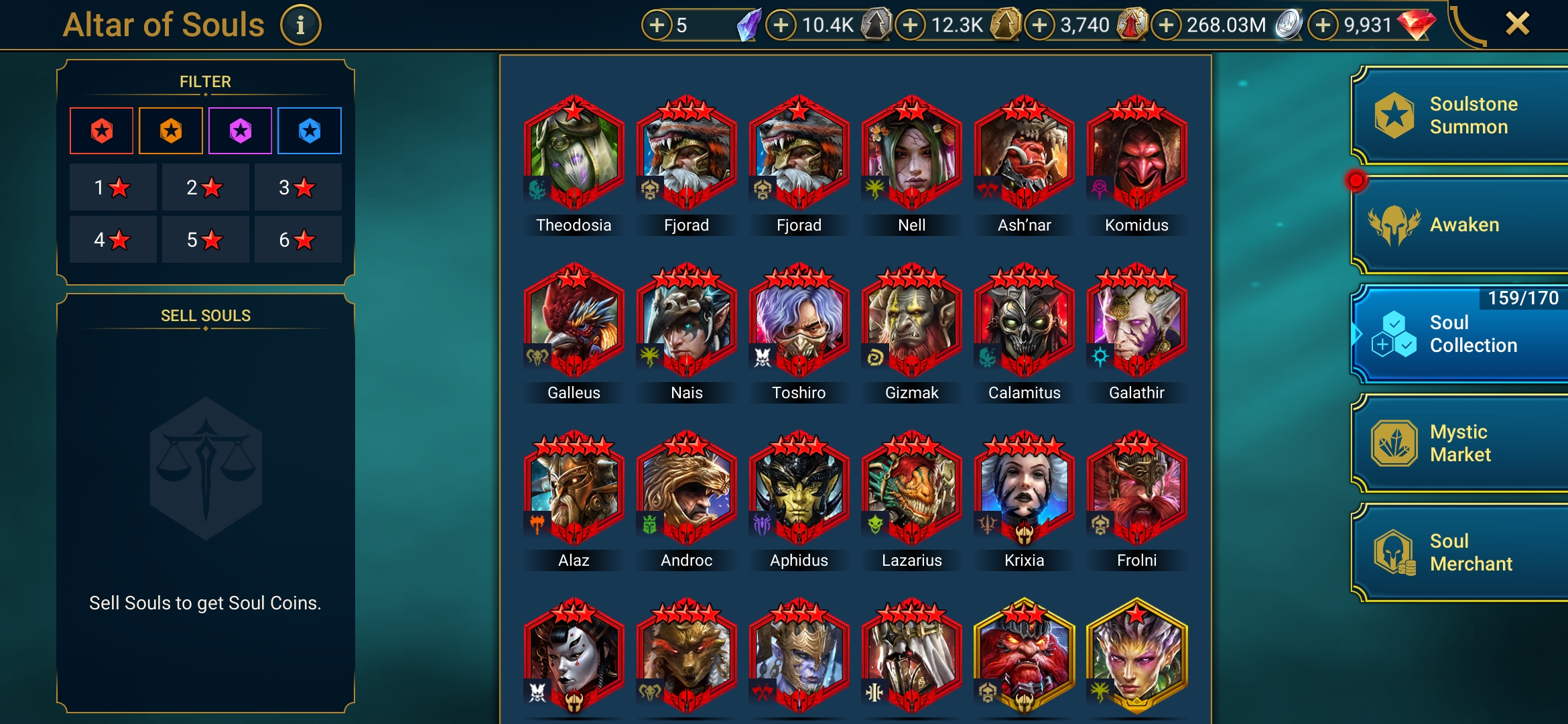Toggle the orange rarity filter
This screenshot has height=724, width=1568.
tap(171, 131)
